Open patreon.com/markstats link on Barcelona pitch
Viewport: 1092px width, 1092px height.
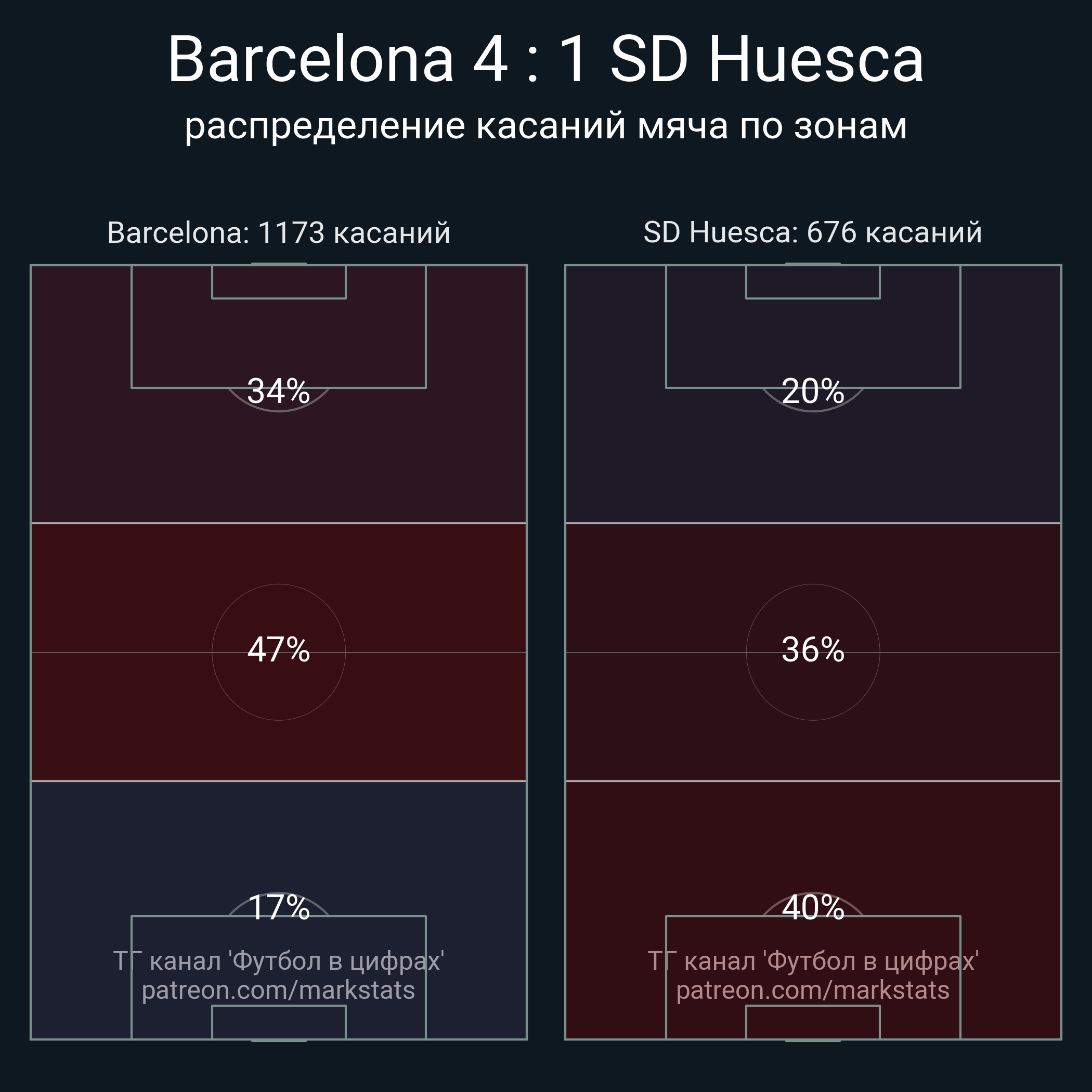point(279,990)
